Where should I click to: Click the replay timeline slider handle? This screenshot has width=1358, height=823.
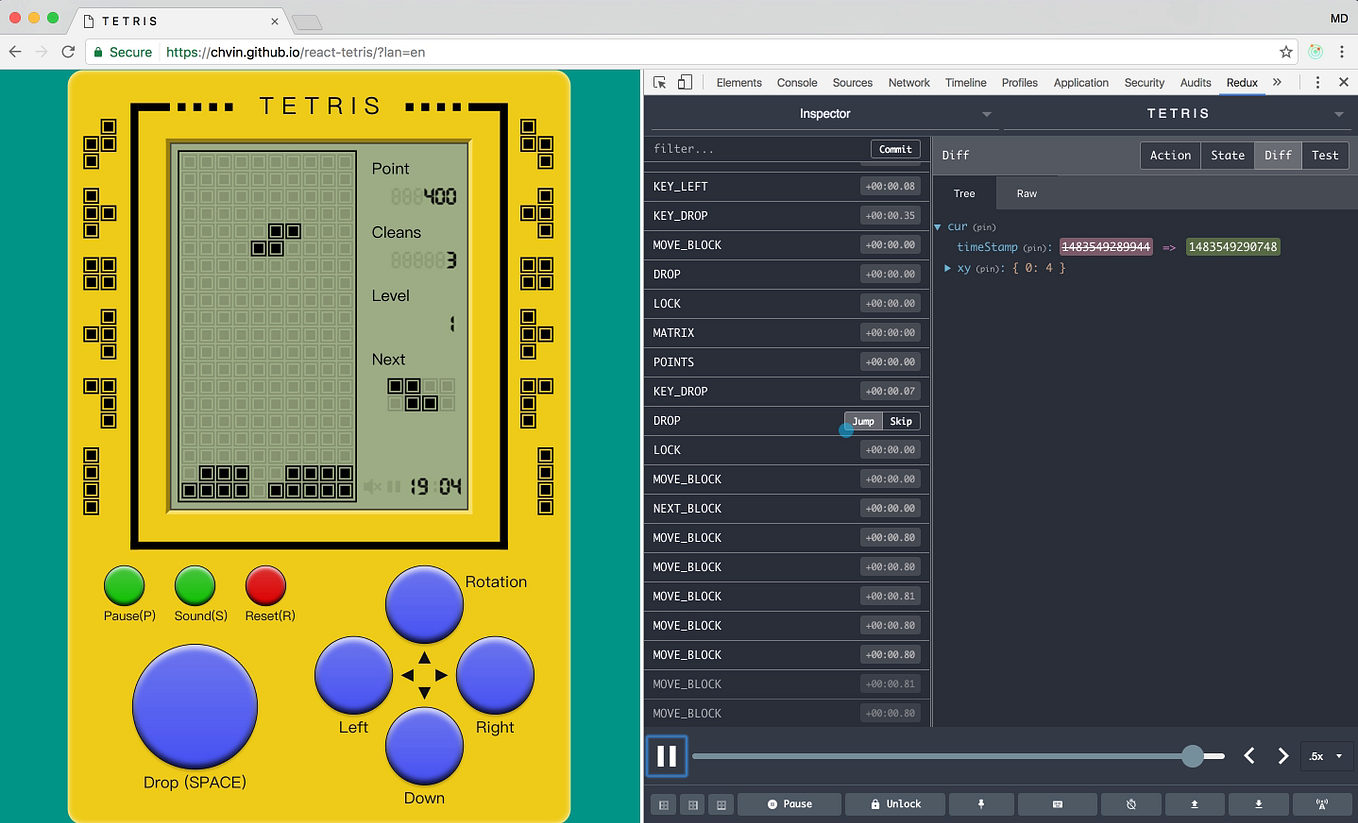point(1192,756)
